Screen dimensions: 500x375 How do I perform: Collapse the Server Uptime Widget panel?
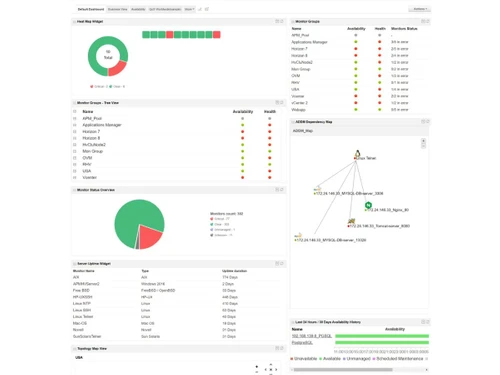(74, 264)
